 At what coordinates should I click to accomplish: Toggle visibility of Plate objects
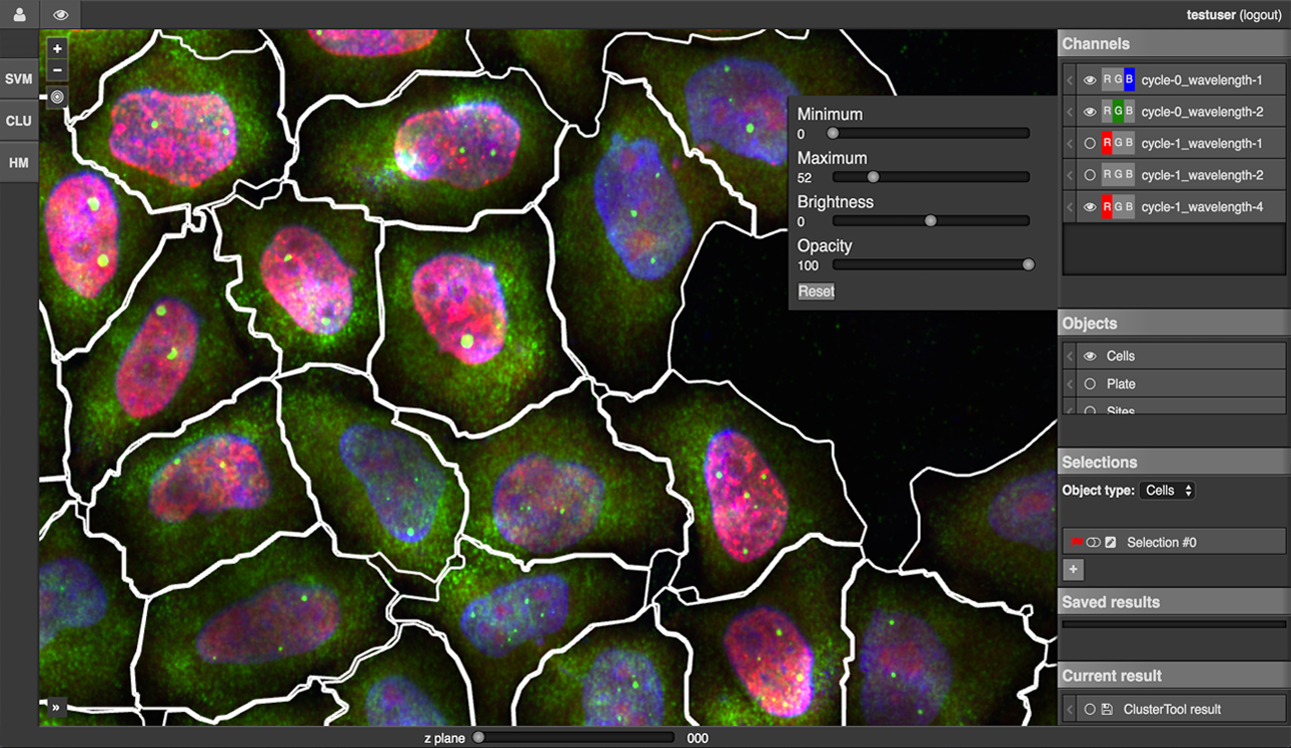click(1090, 384)
